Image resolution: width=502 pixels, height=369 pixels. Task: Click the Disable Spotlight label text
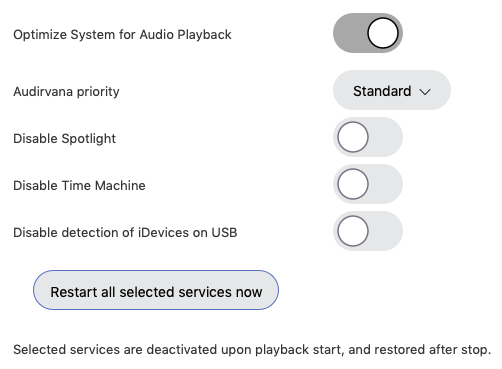click(x=65, y=139)
